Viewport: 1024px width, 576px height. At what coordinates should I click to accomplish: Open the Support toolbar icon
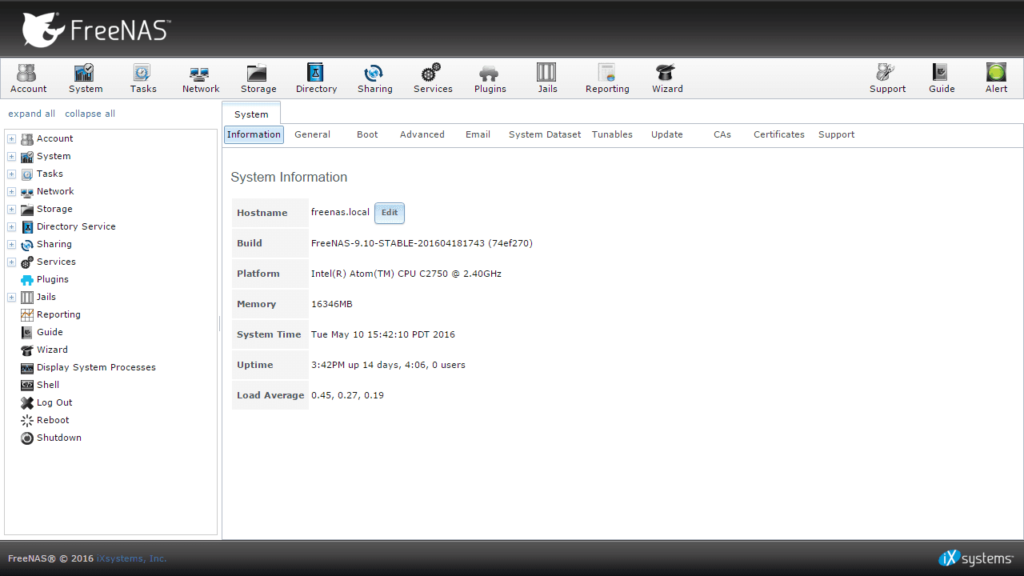[887, 78]
